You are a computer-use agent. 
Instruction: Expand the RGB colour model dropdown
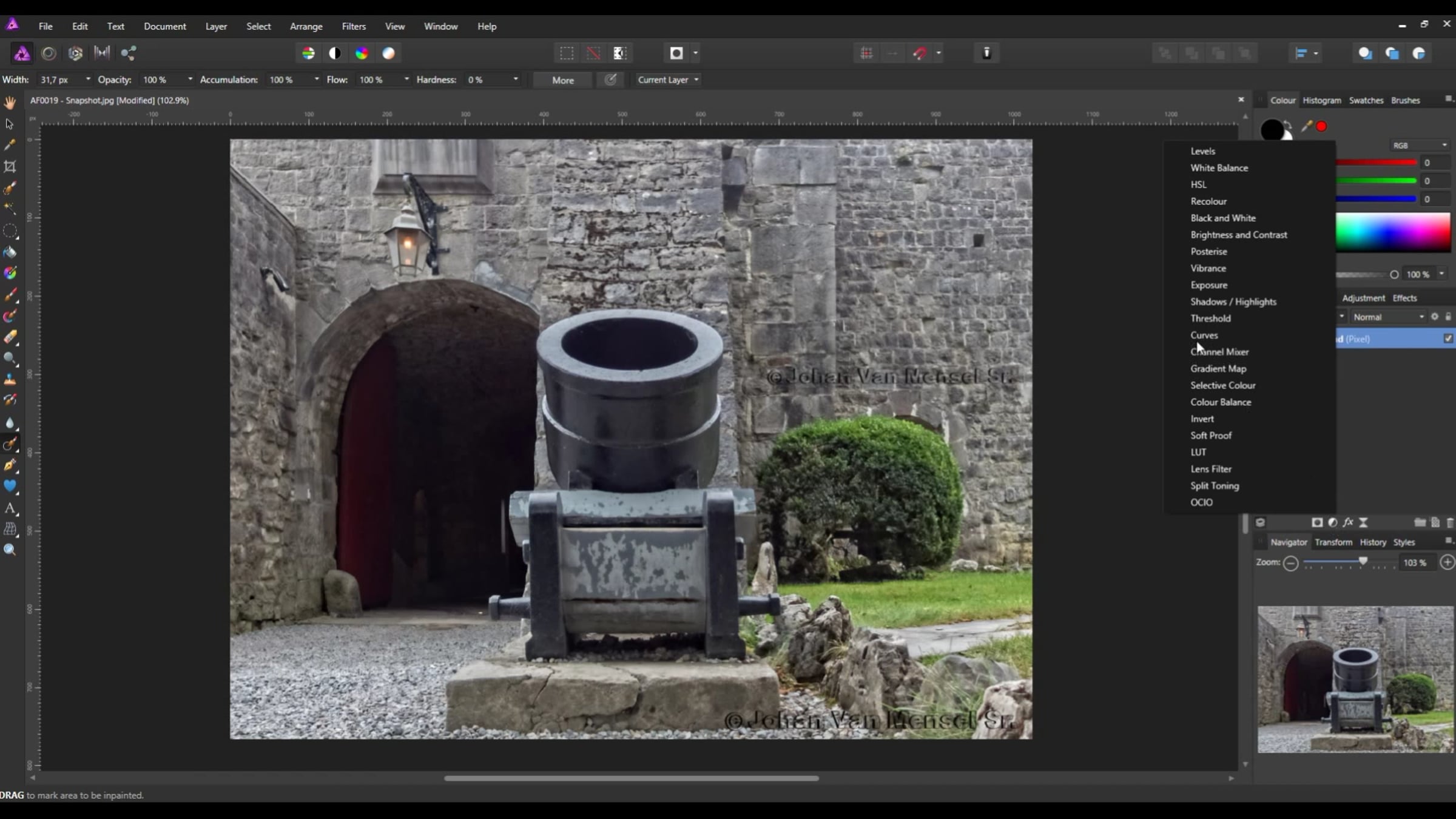coord(1419,146)
